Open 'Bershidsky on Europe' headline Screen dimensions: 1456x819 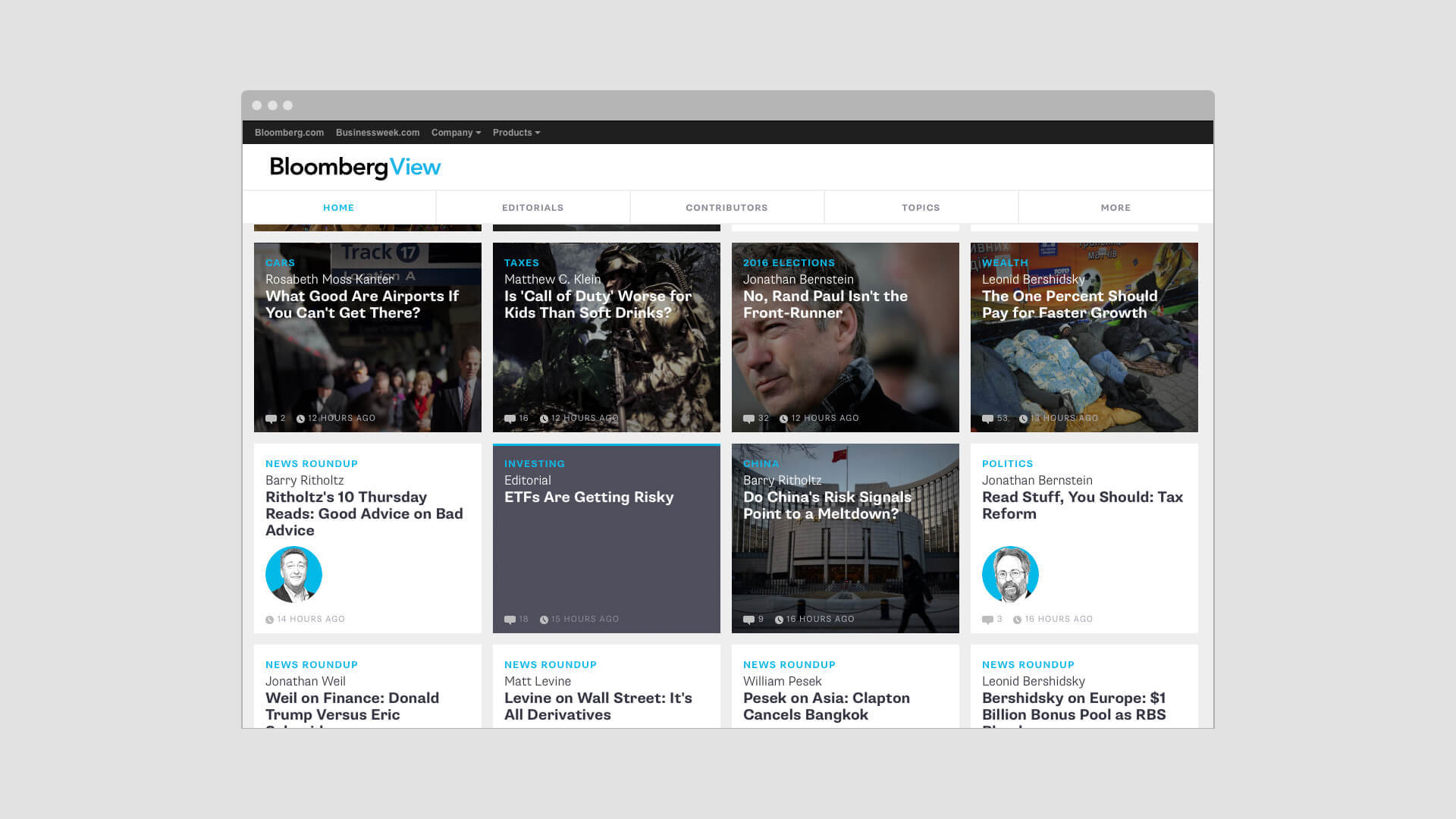[1074, 709]
